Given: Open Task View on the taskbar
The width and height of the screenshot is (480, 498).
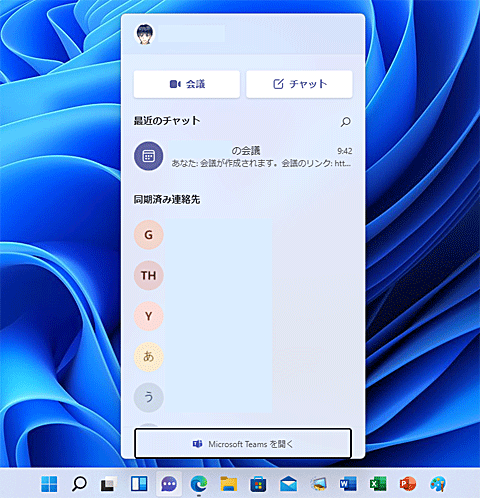Looking at the screenshot, I should coord(109,484).
